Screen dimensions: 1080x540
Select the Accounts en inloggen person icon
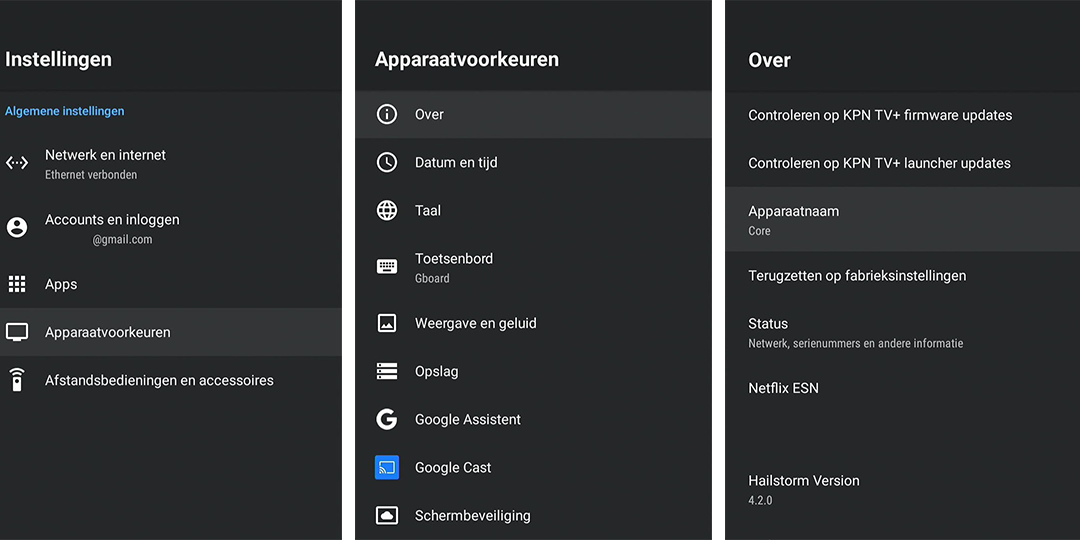point(17,227)
